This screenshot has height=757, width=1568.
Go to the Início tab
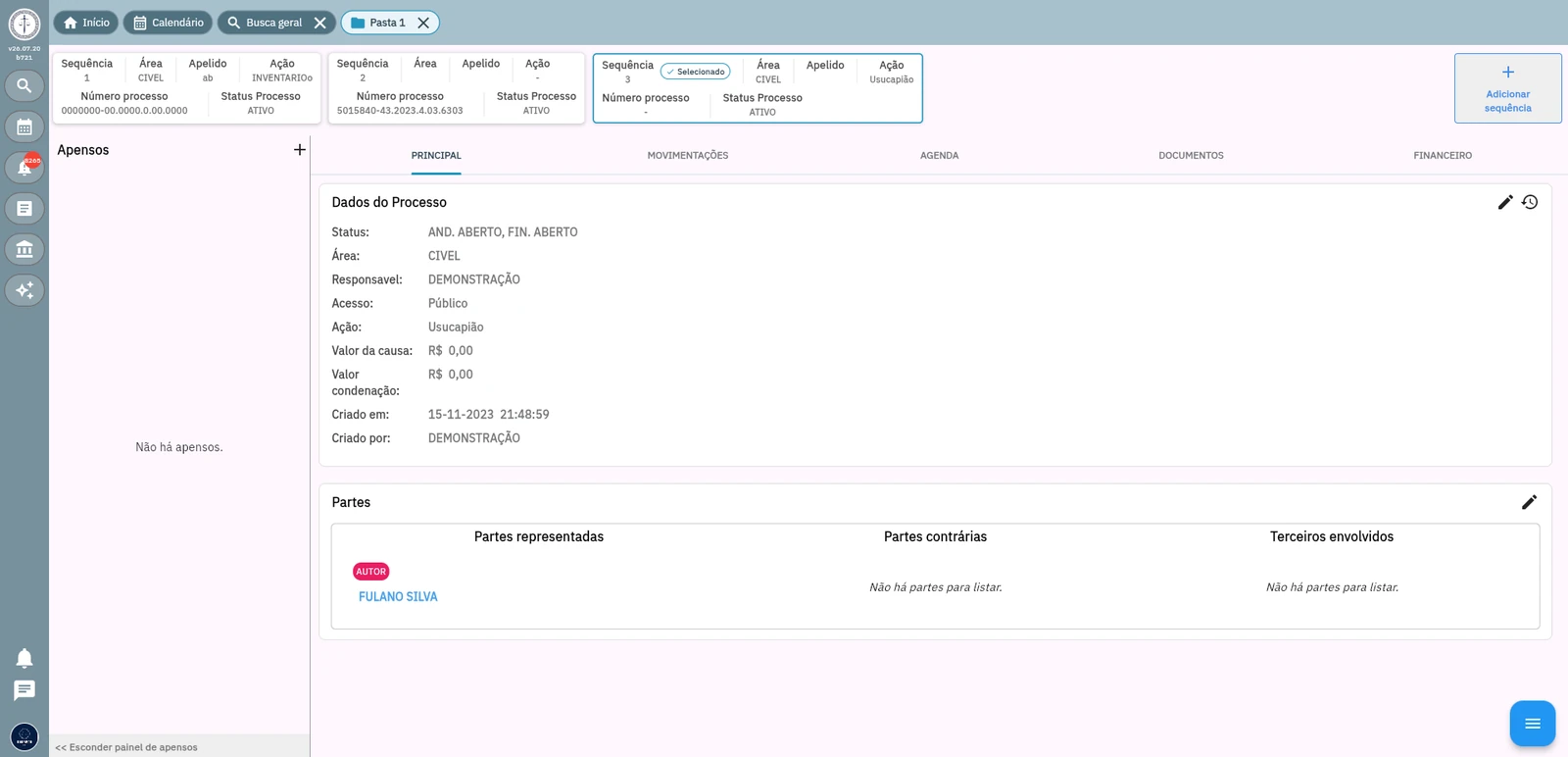86,23
